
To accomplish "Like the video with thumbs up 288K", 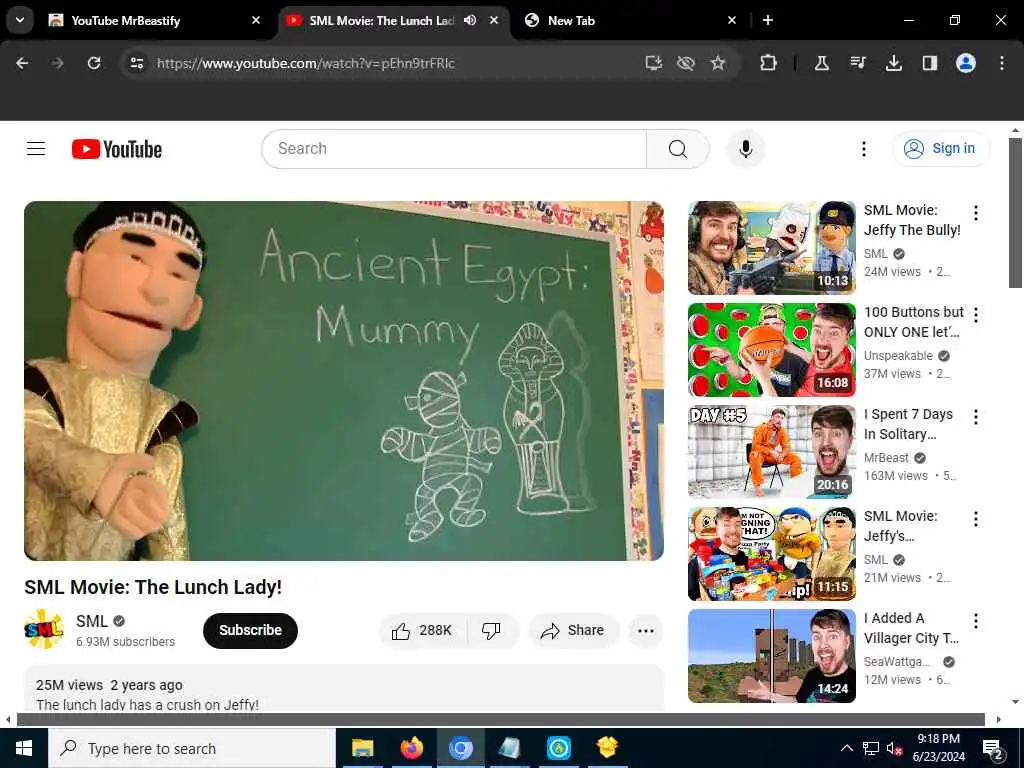I will (423, 630).
